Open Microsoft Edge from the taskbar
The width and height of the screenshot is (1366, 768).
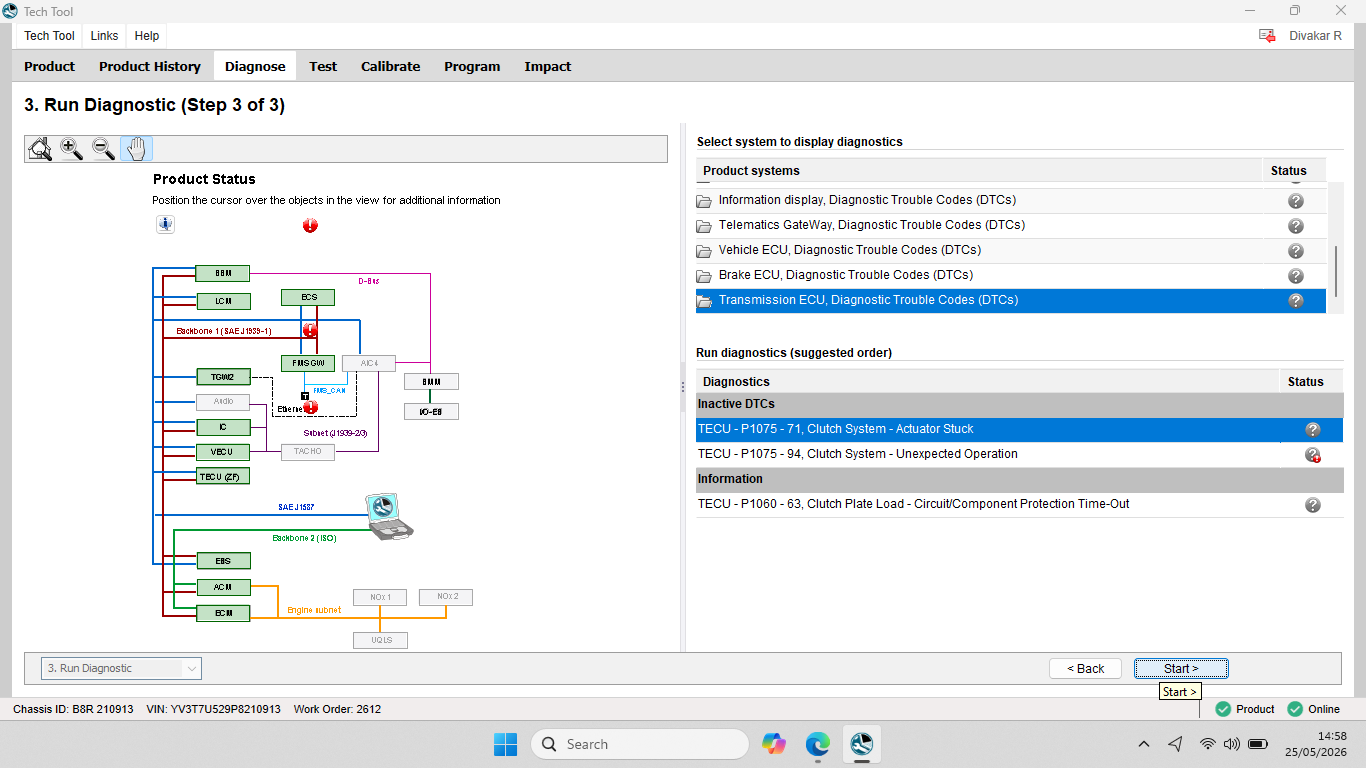818,744
